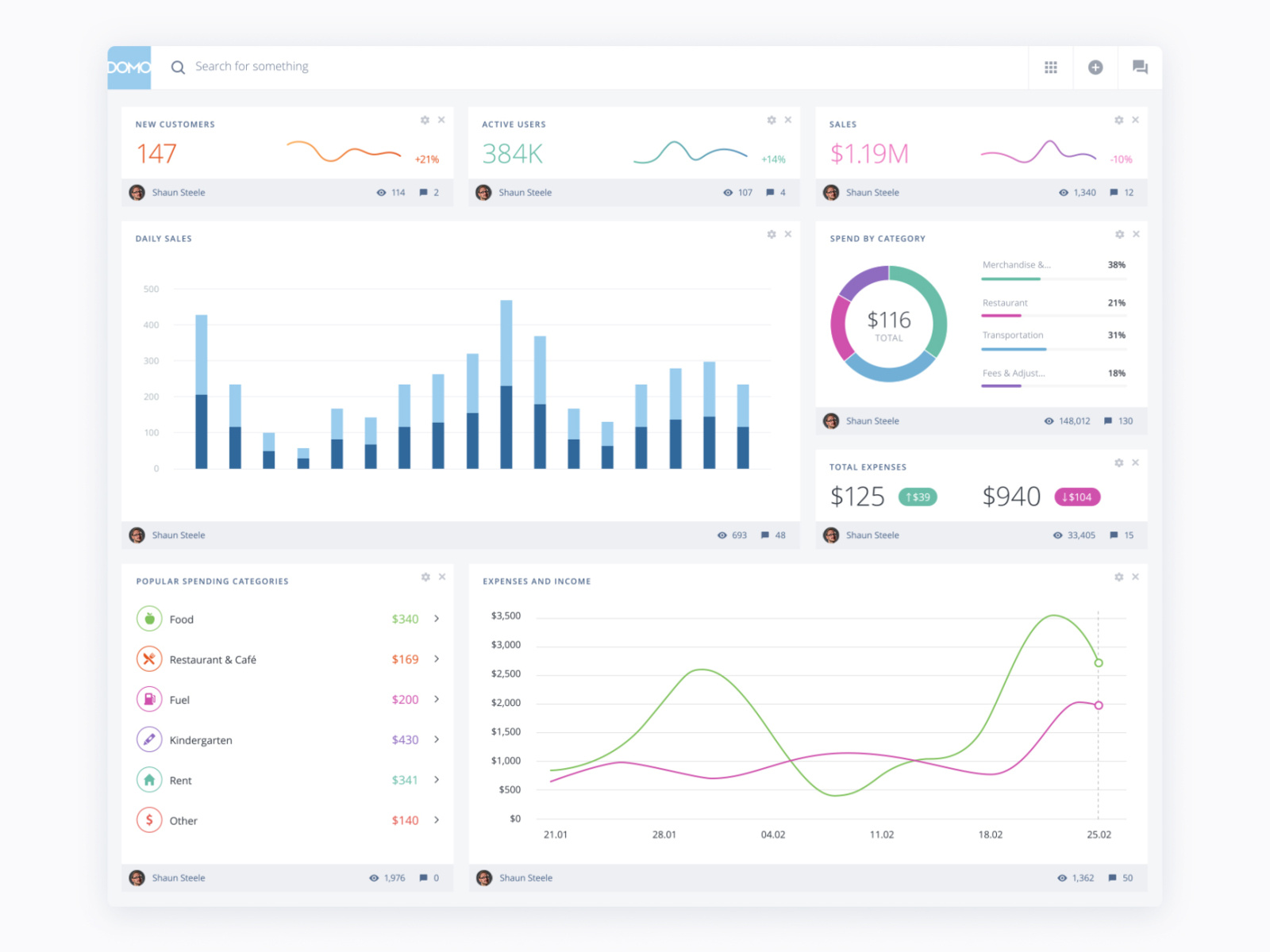Click views eye icon on Spend by Category
This screenshot has height=952, width=1270.
coord(1049,421)
